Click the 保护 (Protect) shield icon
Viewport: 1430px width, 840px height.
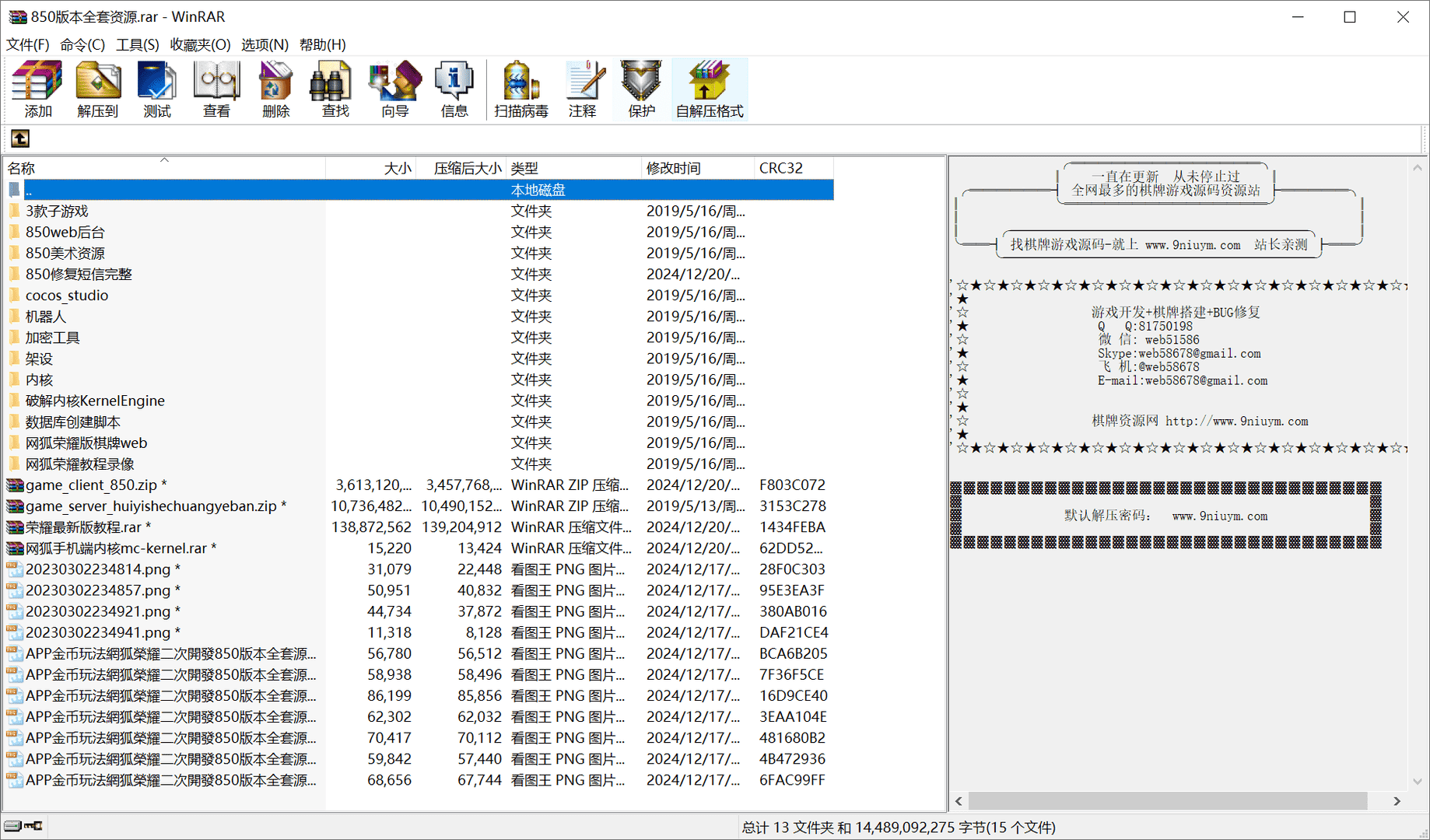pos(641,81)
